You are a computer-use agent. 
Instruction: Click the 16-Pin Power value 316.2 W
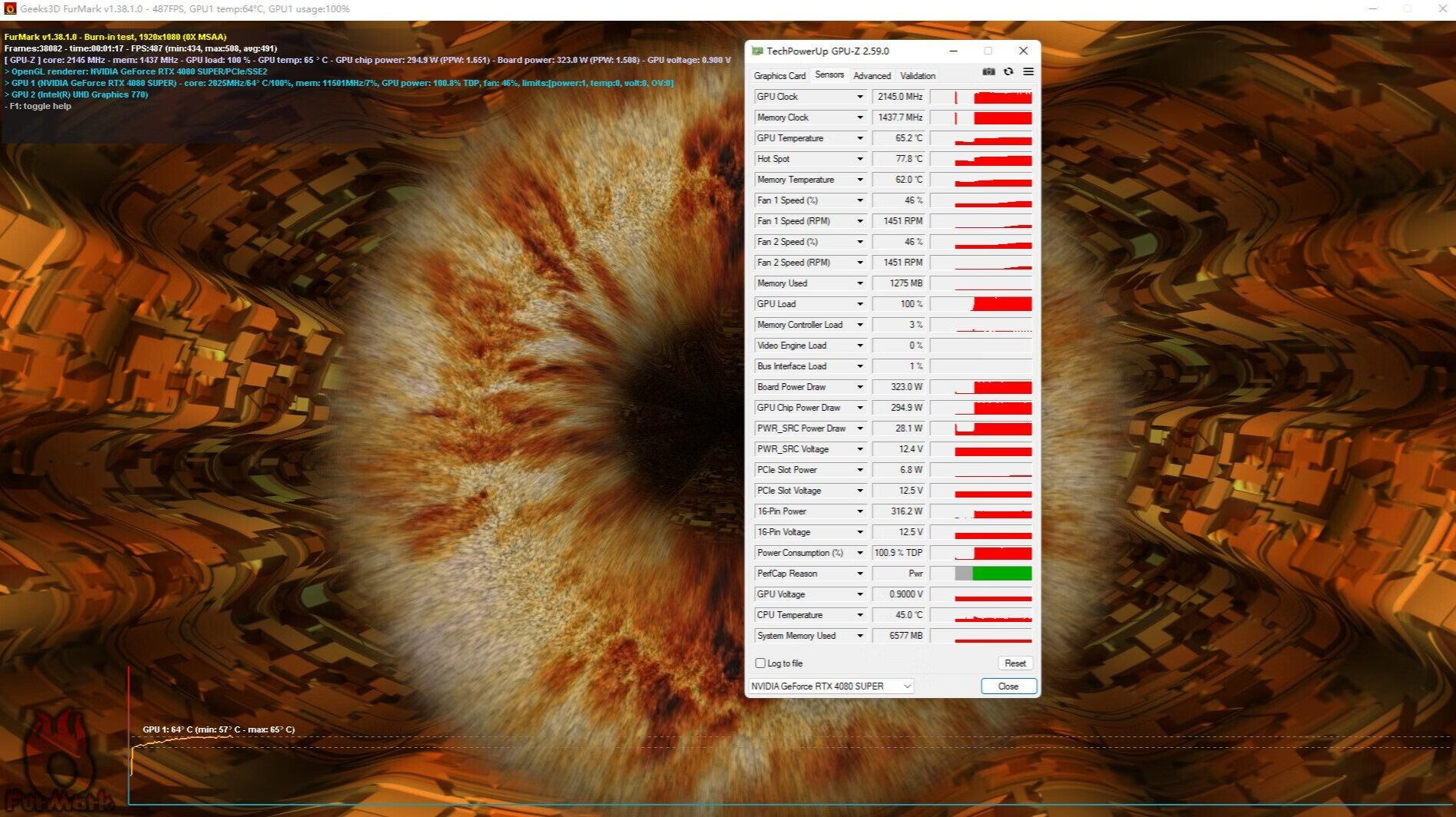click(899, 511)
